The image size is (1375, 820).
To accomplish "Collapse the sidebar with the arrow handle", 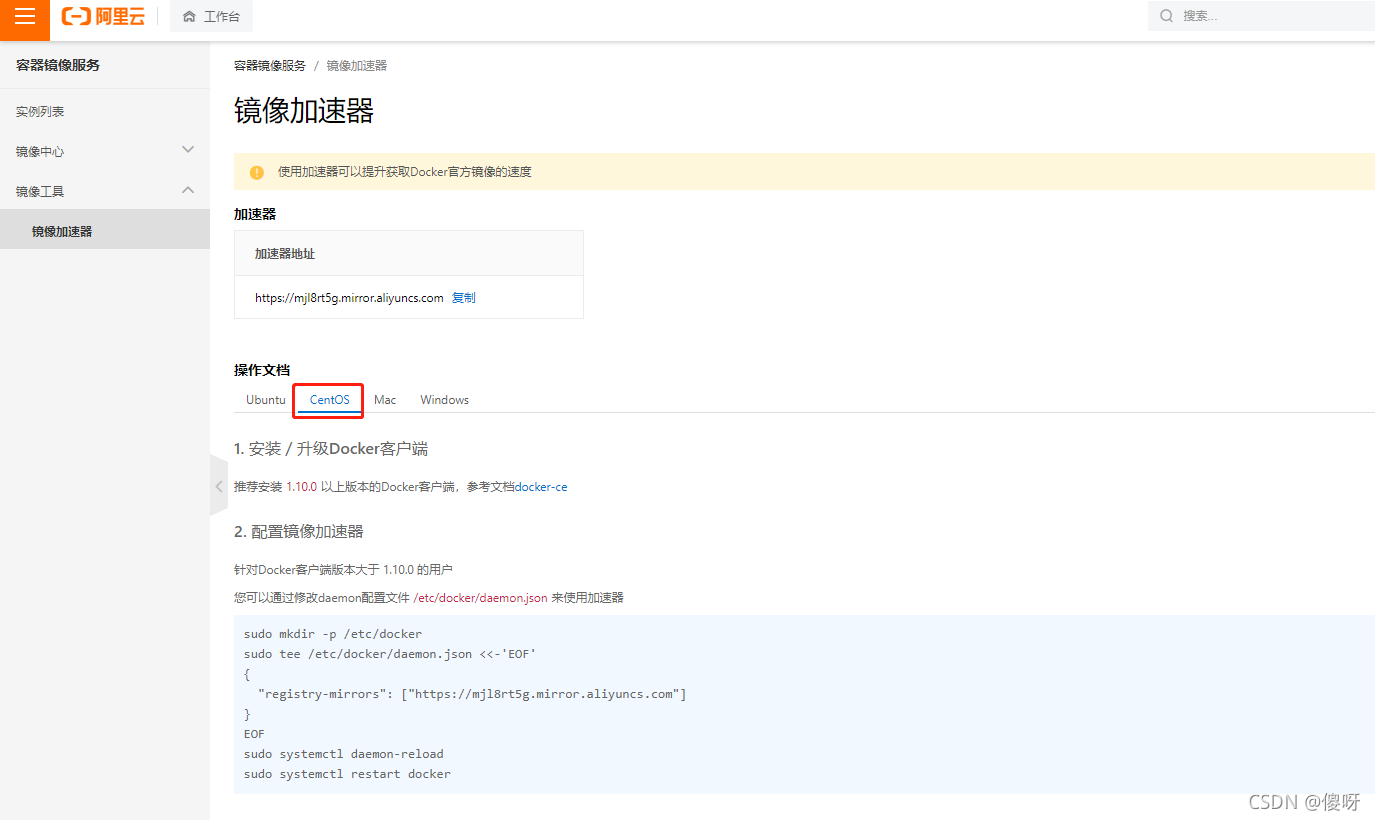I will [219, 486].
